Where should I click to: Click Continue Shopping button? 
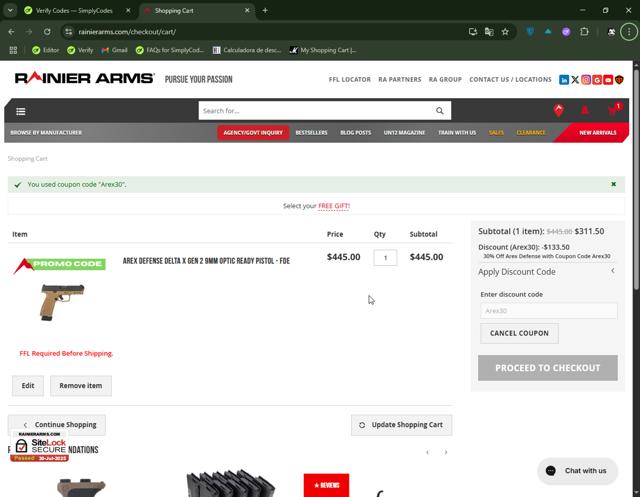click(x=57, y=425)
